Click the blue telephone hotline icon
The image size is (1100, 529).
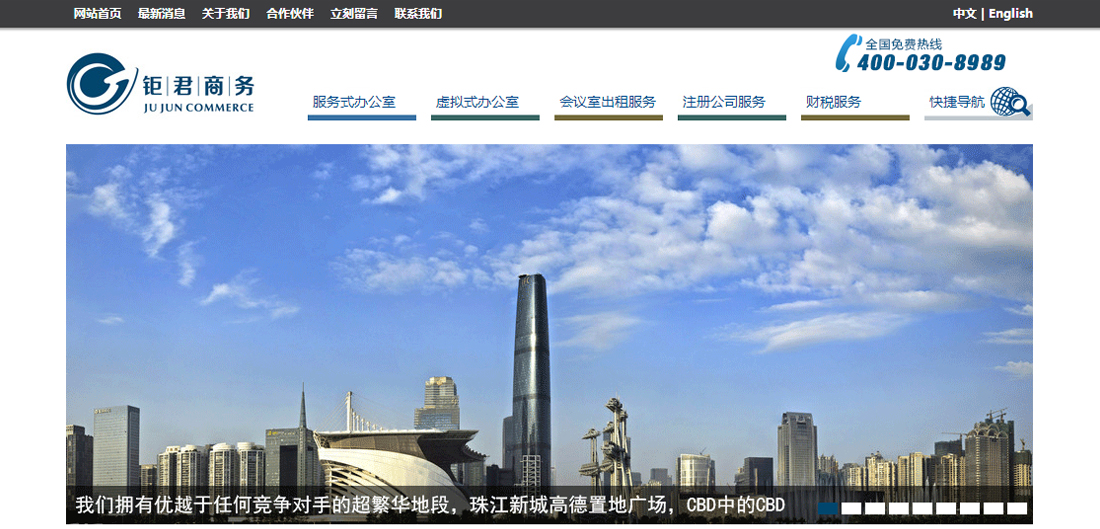846,53
